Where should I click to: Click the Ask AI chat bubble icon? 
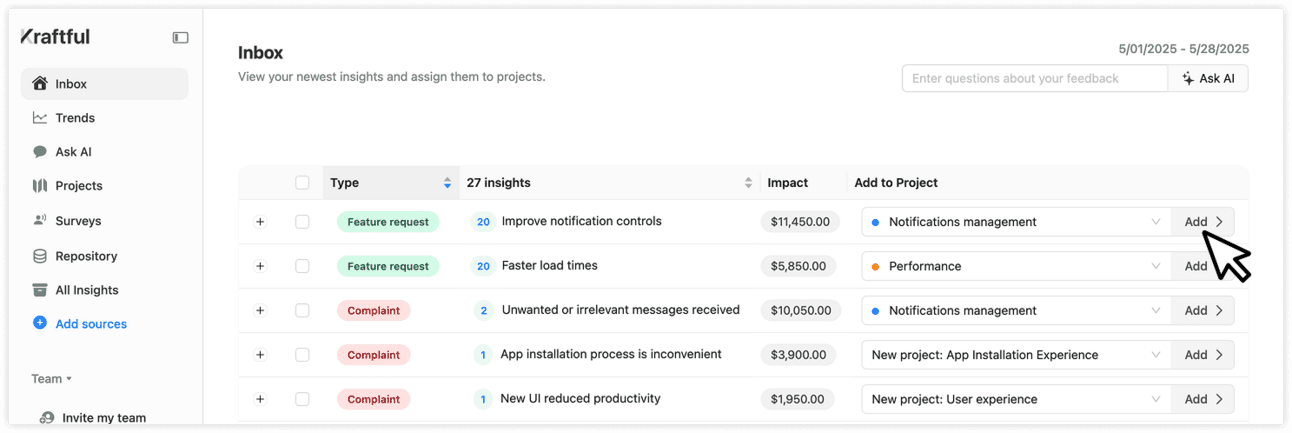40,152
